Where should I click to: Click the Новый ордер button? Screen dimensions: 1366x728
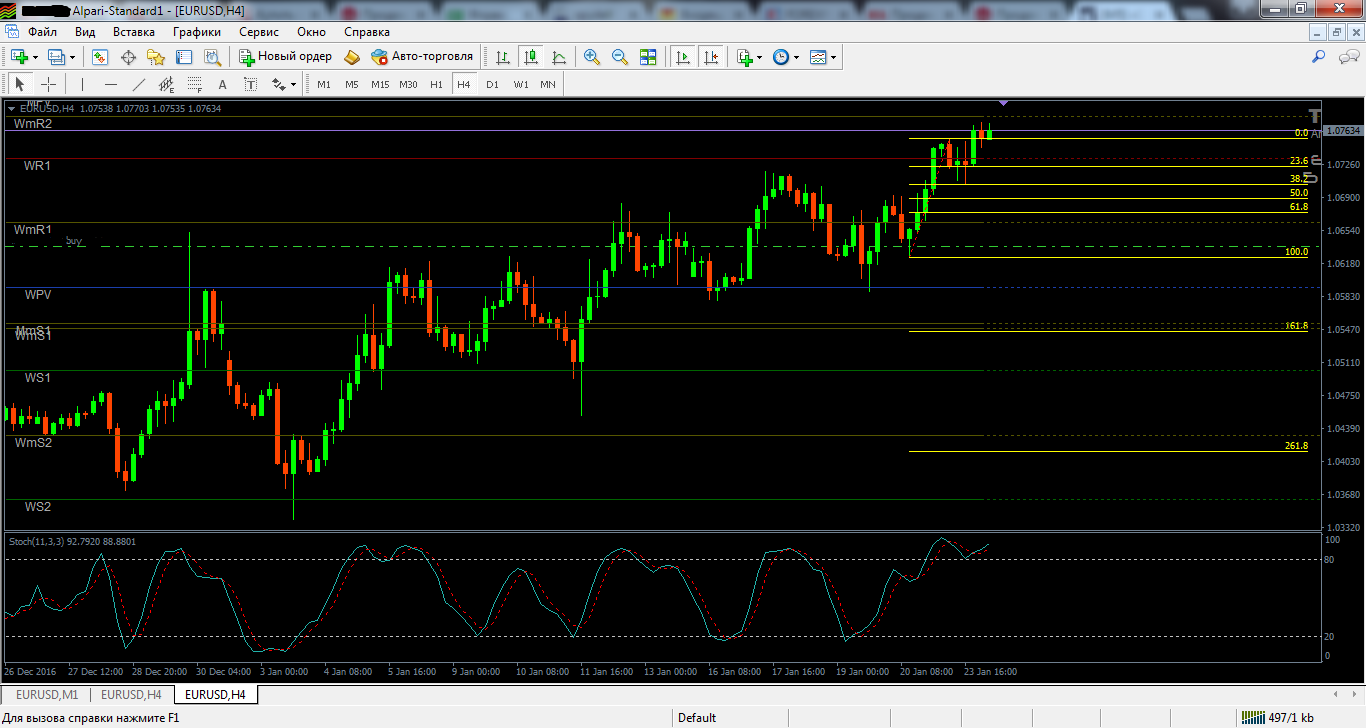[286, 57]
